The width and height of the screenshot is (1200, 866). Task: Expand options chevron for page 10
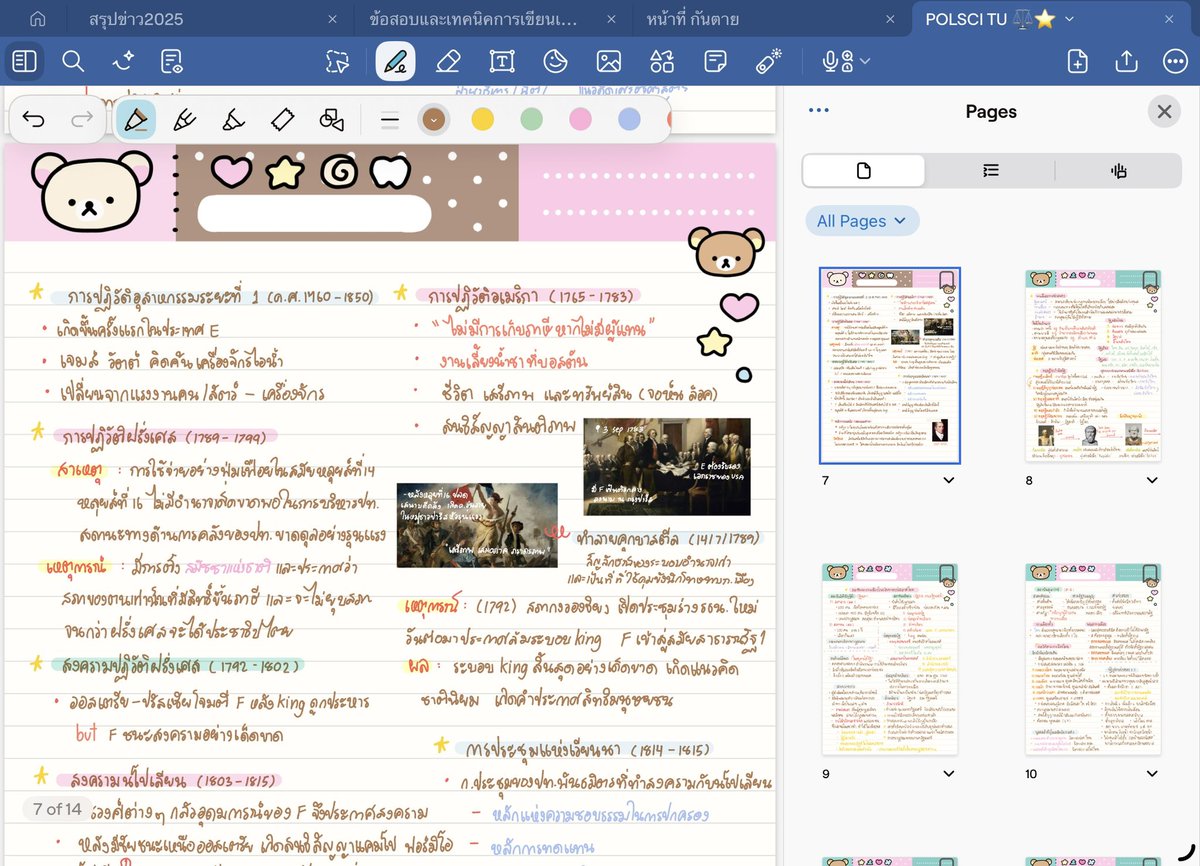(1152, 774)
